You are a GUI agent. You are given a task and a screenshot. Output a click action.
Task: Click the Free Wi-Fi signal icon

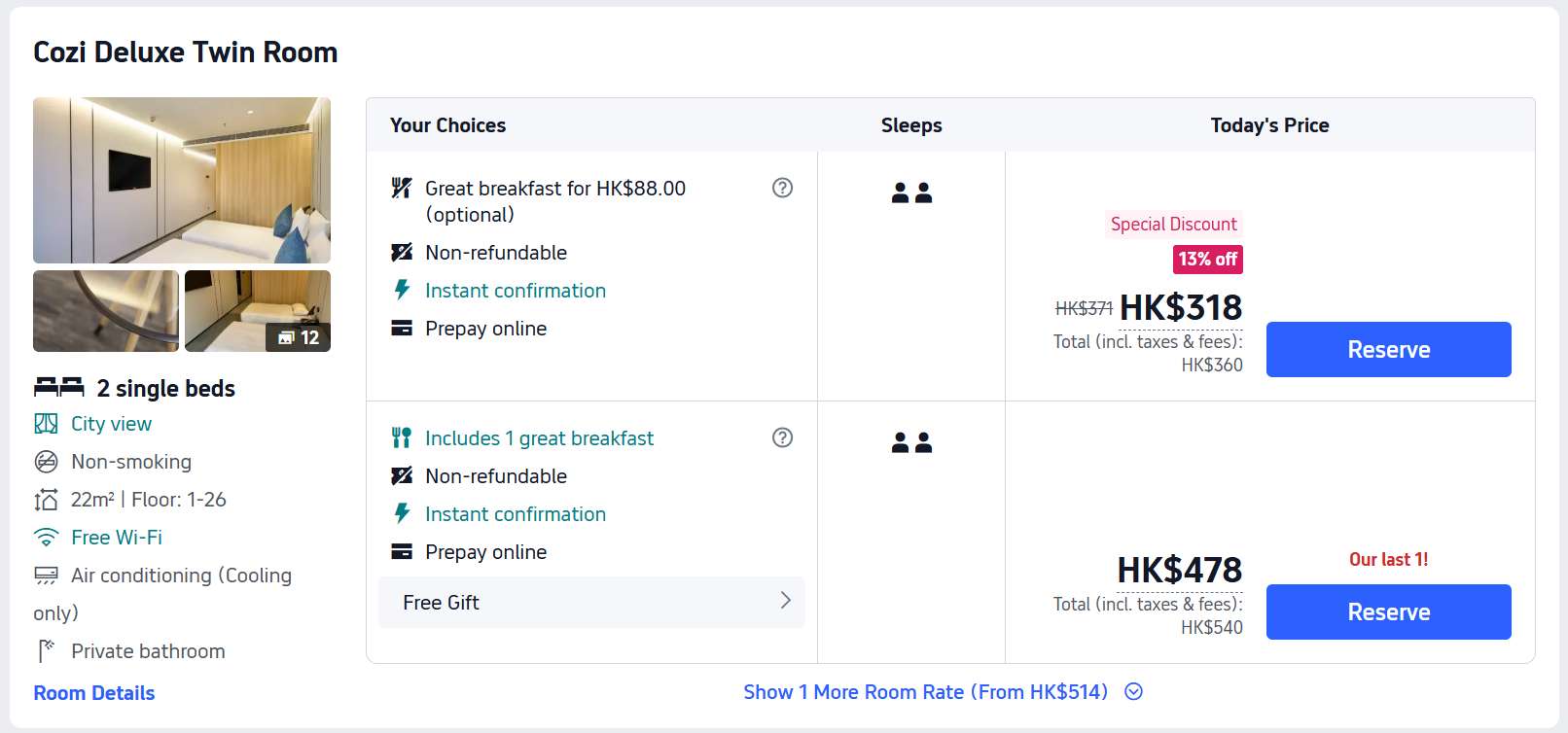click(46, 538)
